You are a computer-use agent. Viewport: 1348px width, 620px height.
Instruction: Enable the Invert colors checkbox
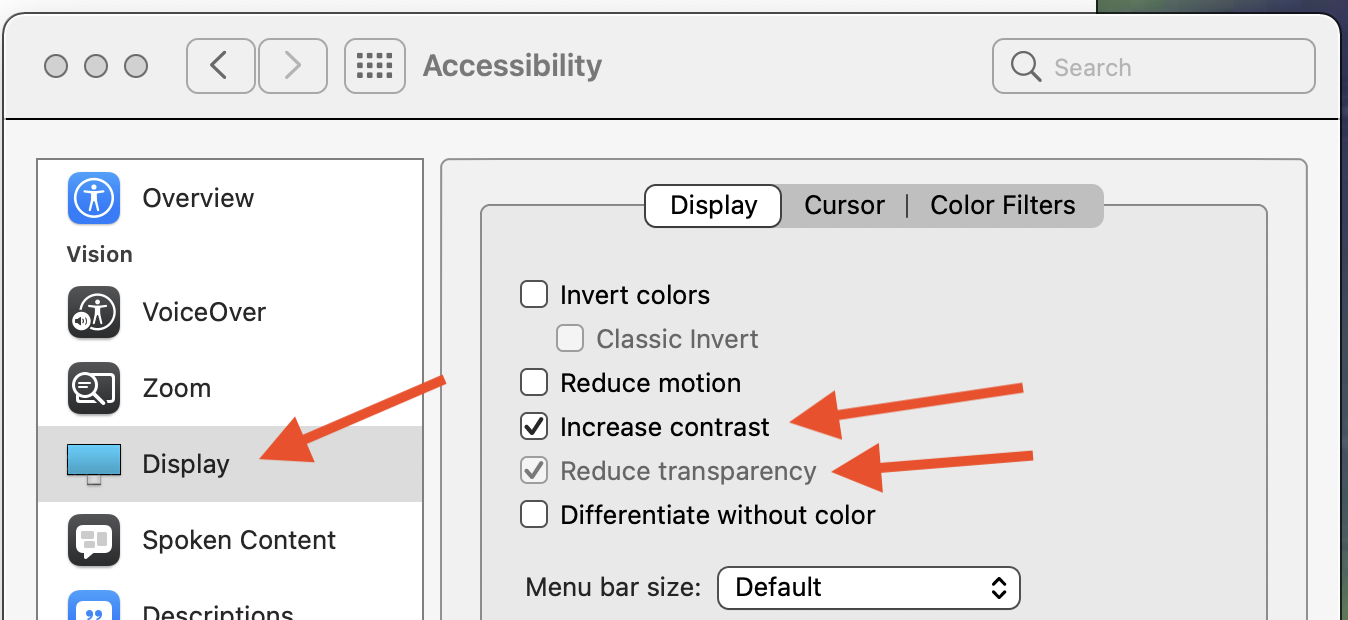[x=535, y=295]
